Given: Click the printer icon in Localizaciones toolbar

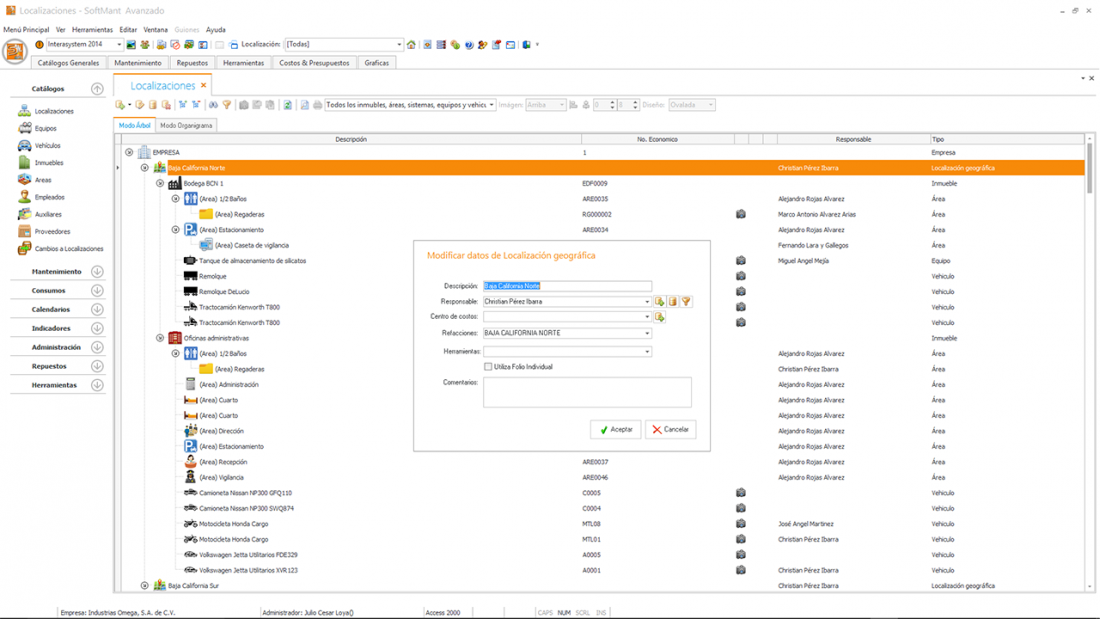Looking at the screenshot, I should (317, 105).
